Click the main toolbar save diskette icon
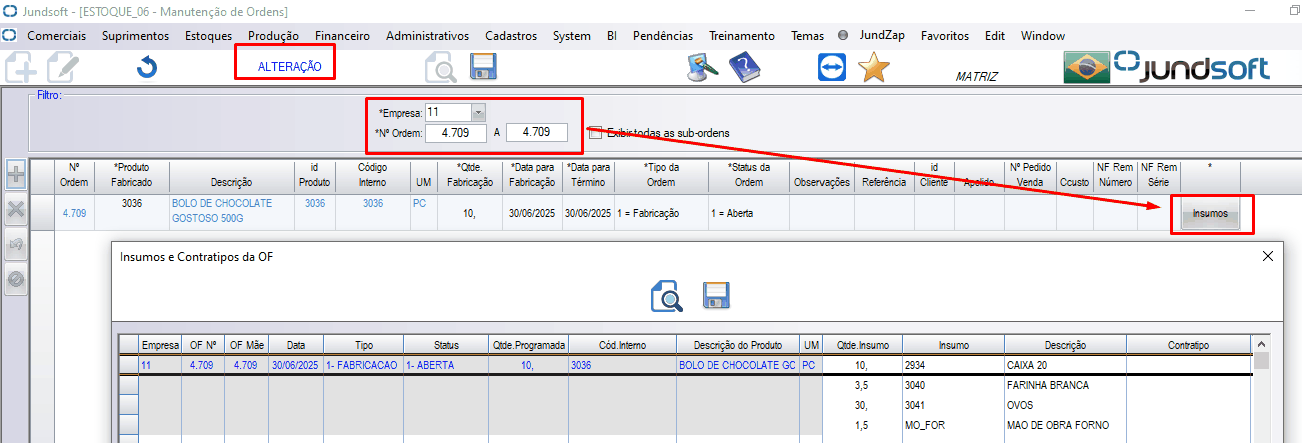Screen dimensions: 1302x443 (x=483, y=68)
